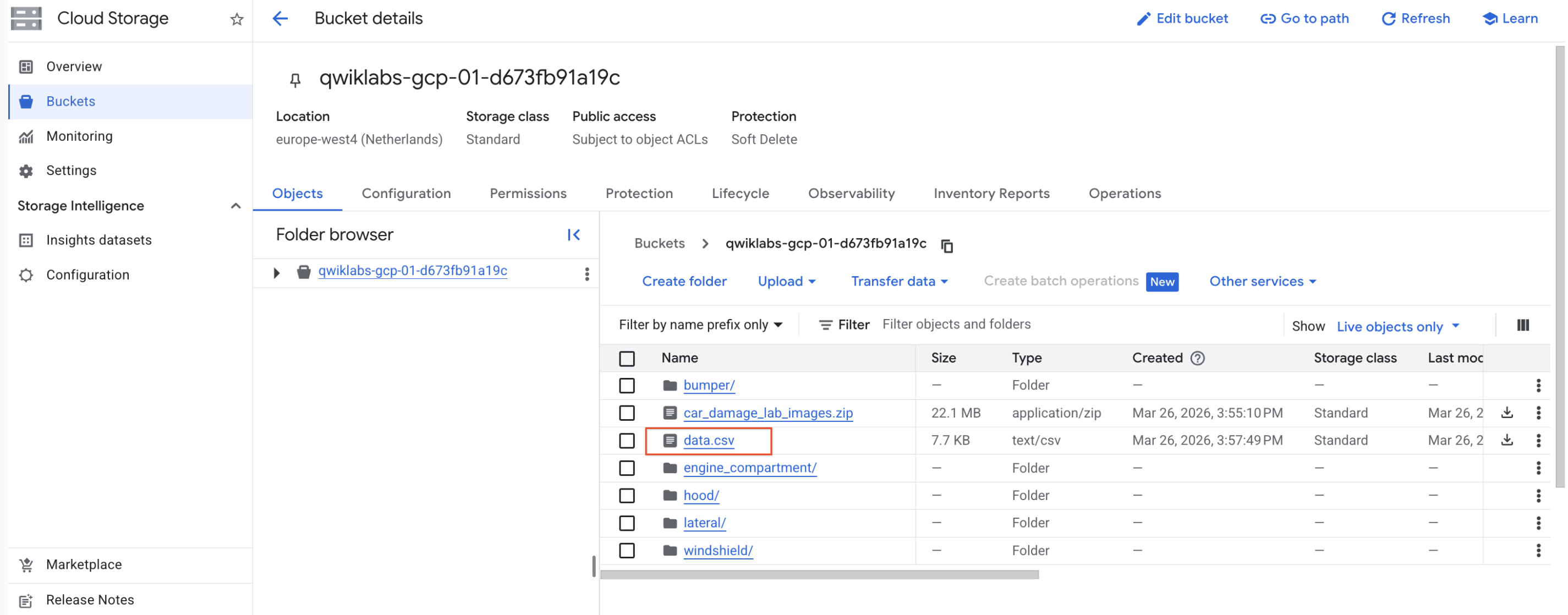Click the Filter objects and folders field
The height and width of the screenshot is (615, 1568).
957,324
